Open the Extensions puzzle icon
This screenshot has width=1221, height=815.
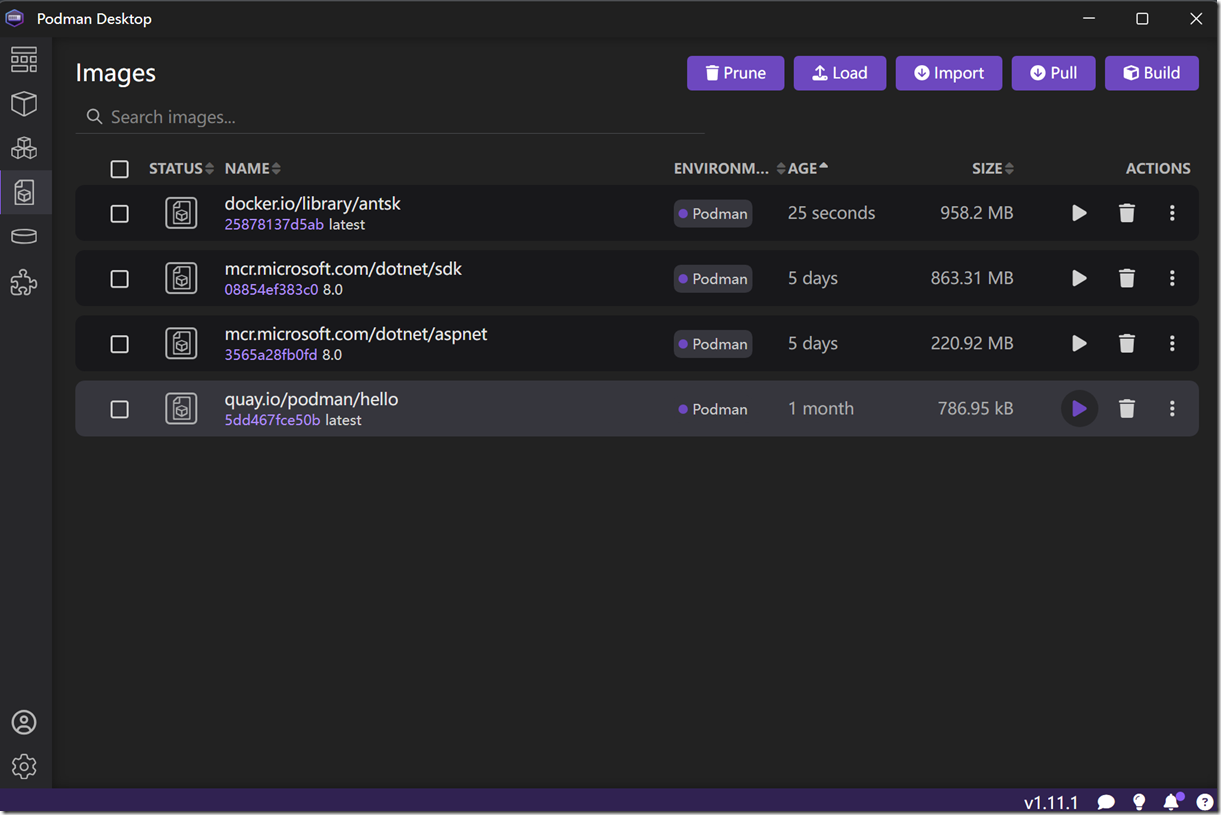pos(24,283)
